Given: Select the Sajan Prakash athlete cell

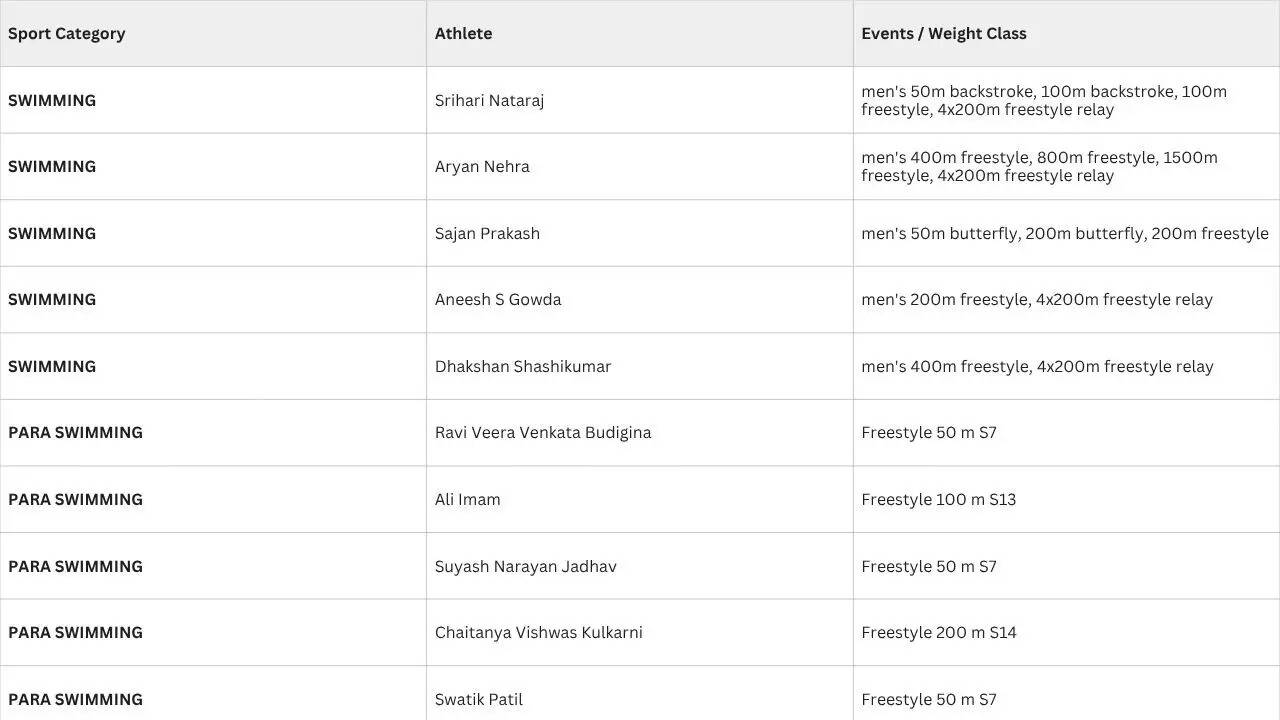Looking at the screenshot, I should 640,233.
